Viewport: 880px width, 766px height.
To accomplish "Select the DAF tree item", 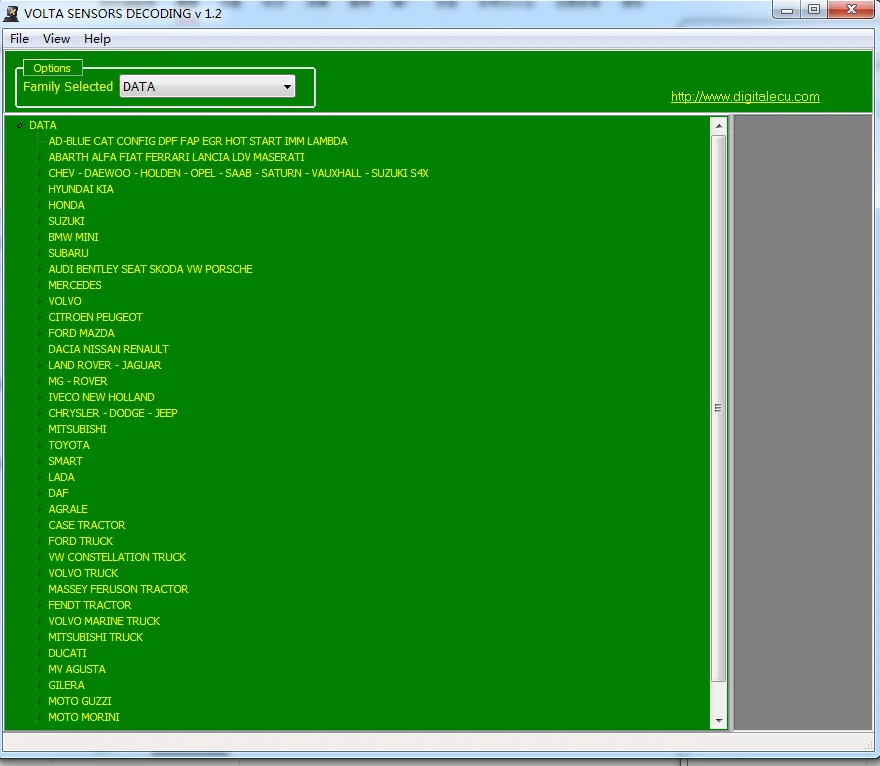I will click(58, 493).
